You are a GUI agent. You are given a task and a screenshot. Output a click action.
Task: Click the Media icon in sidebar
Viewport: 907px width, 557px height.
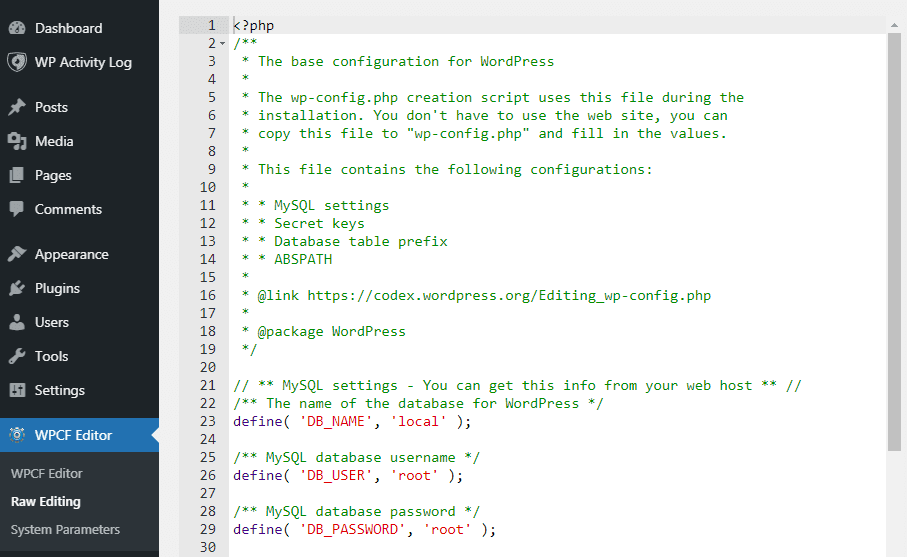click(17, 141)
